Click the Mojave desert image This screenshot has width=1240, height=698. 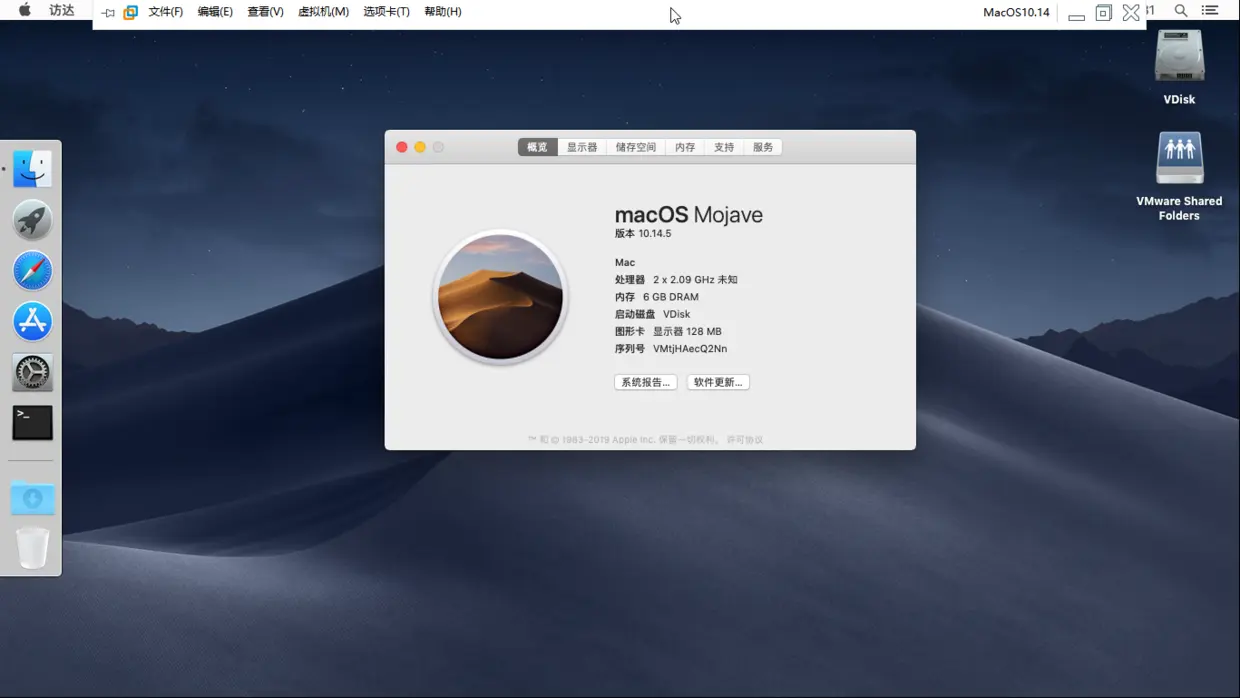click(x=500, y=297)
